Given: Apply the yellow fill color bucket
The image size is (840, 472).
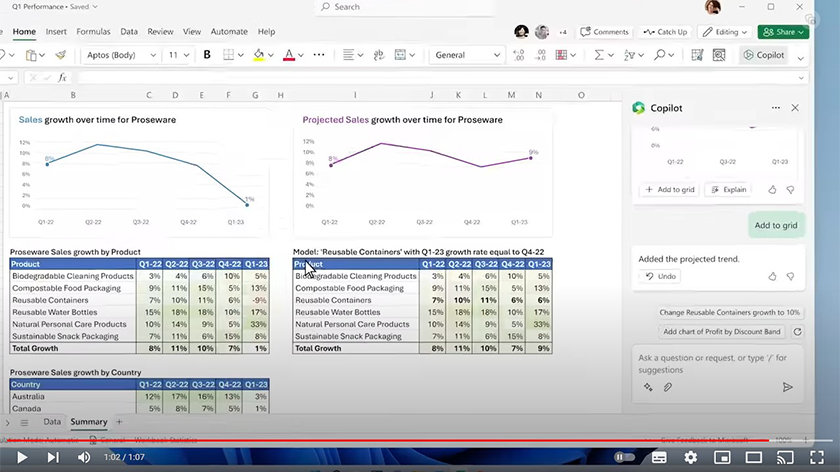Looking at the screenshot, I should tap(259, 55).
